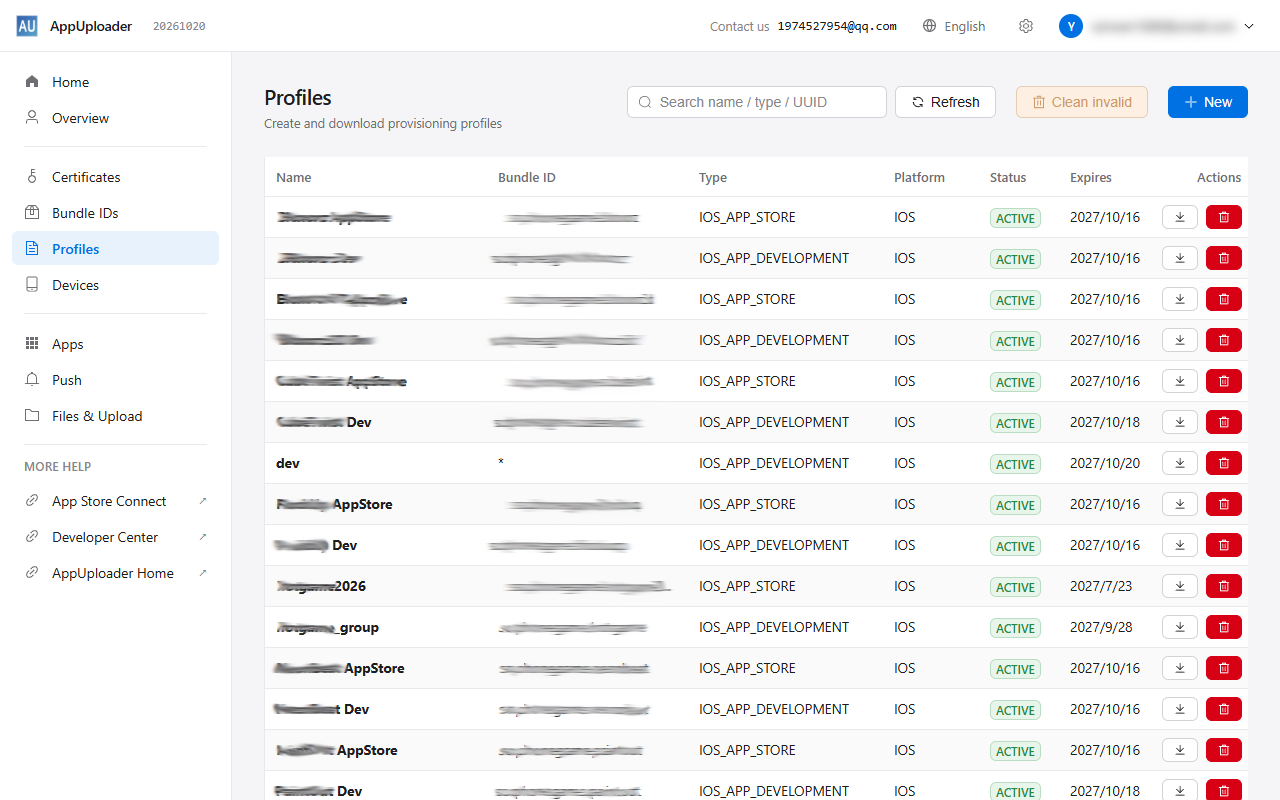Viewport: 1280px width, 800px height.
Task: Click the contact email 1974527954@qq.com
Action: tap(837, 26)
